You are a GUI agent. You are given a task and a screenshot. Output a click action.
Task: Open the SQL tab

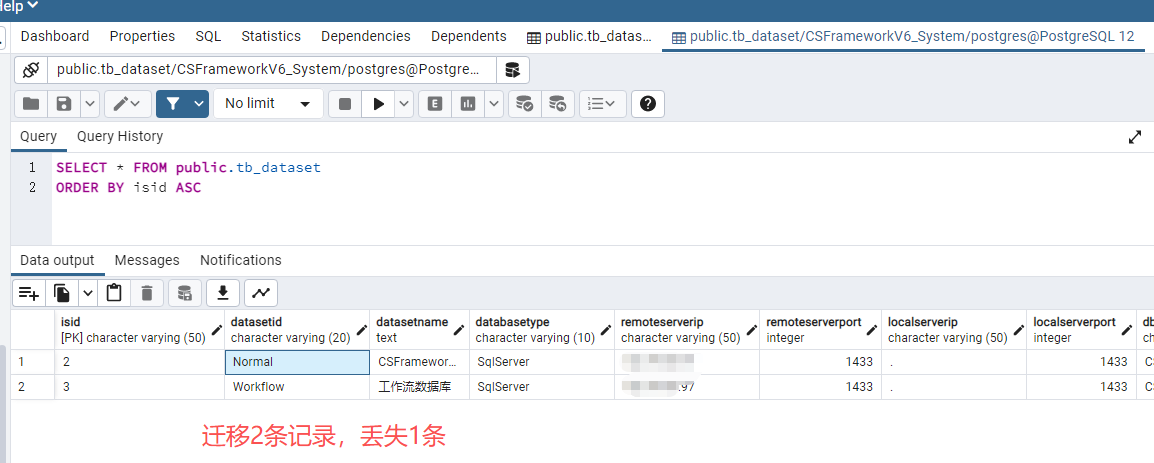pos(208,36)
